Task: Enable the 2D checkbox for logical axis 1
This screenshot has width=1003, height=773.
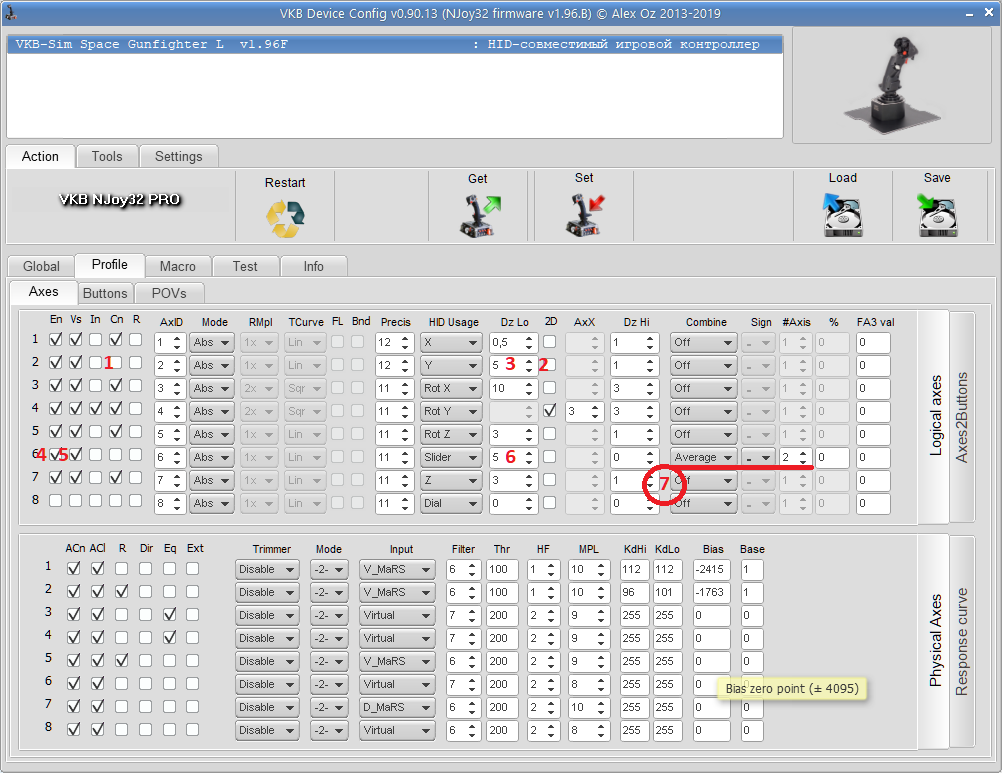Action: [550, 341]
